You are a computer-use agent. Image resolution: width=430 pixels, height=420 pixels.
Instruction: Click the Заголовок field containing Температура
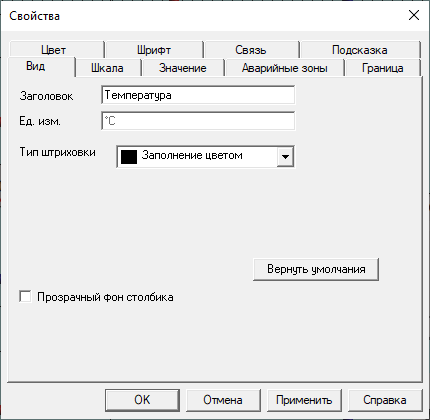198,95
